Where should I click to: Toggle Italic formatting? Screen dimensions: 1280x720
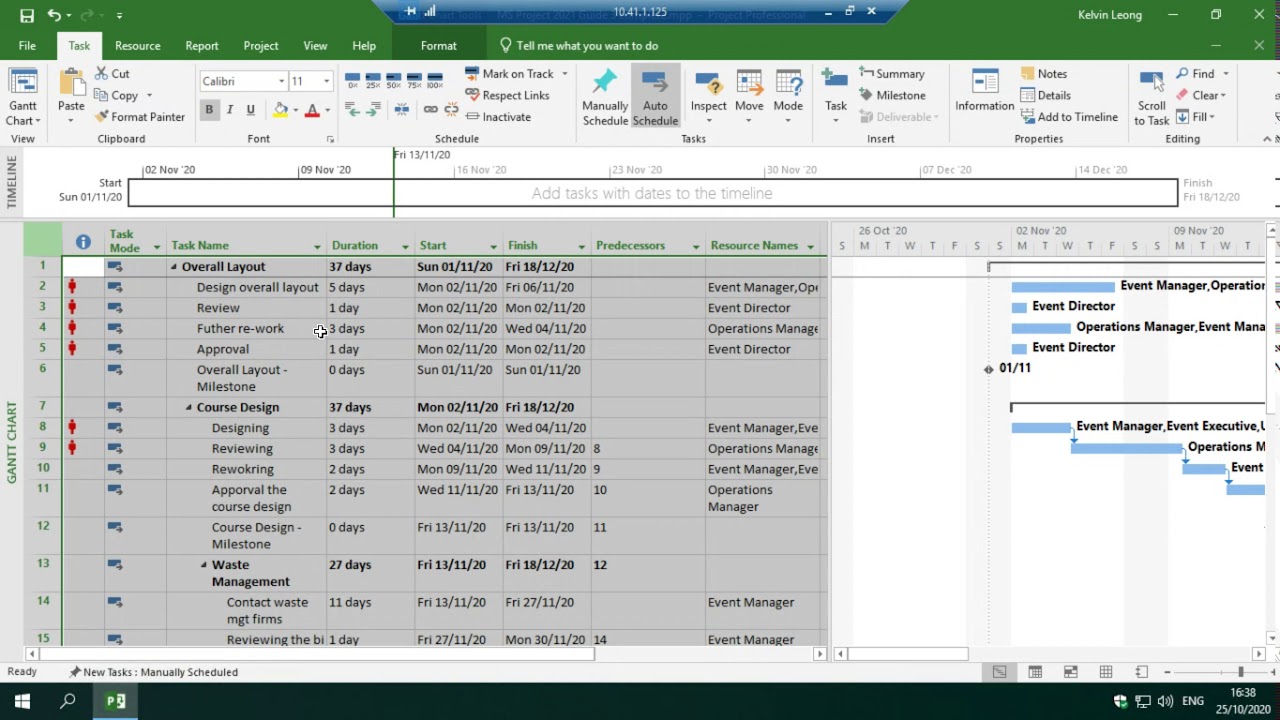pos(230,110)
